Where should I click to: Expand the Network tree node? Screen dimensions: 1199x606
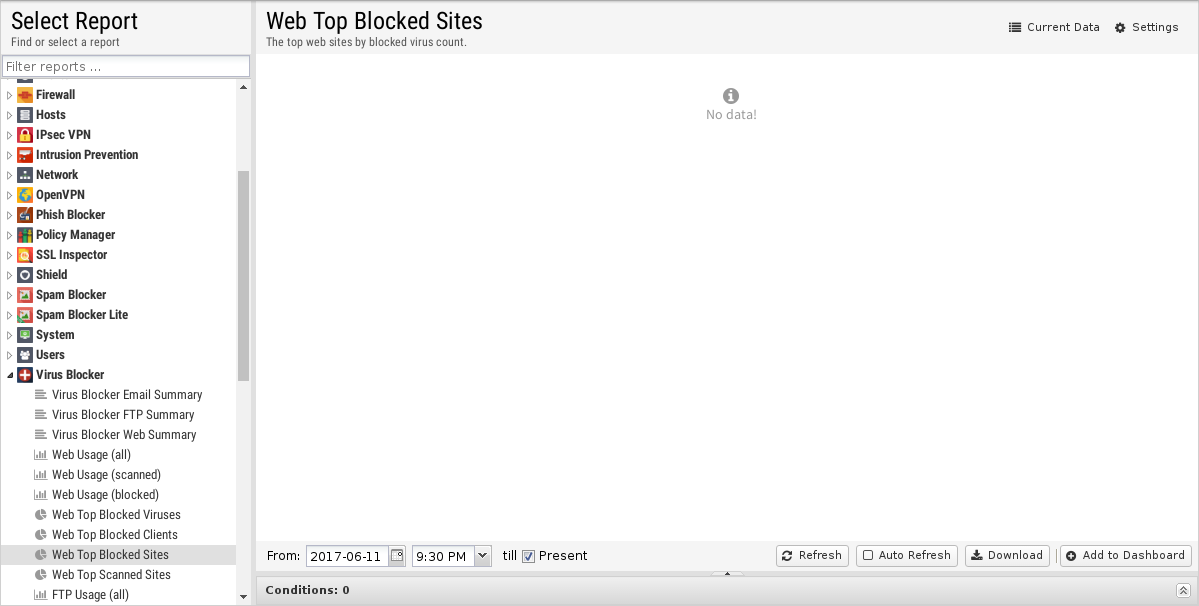(x=9, y=175)
